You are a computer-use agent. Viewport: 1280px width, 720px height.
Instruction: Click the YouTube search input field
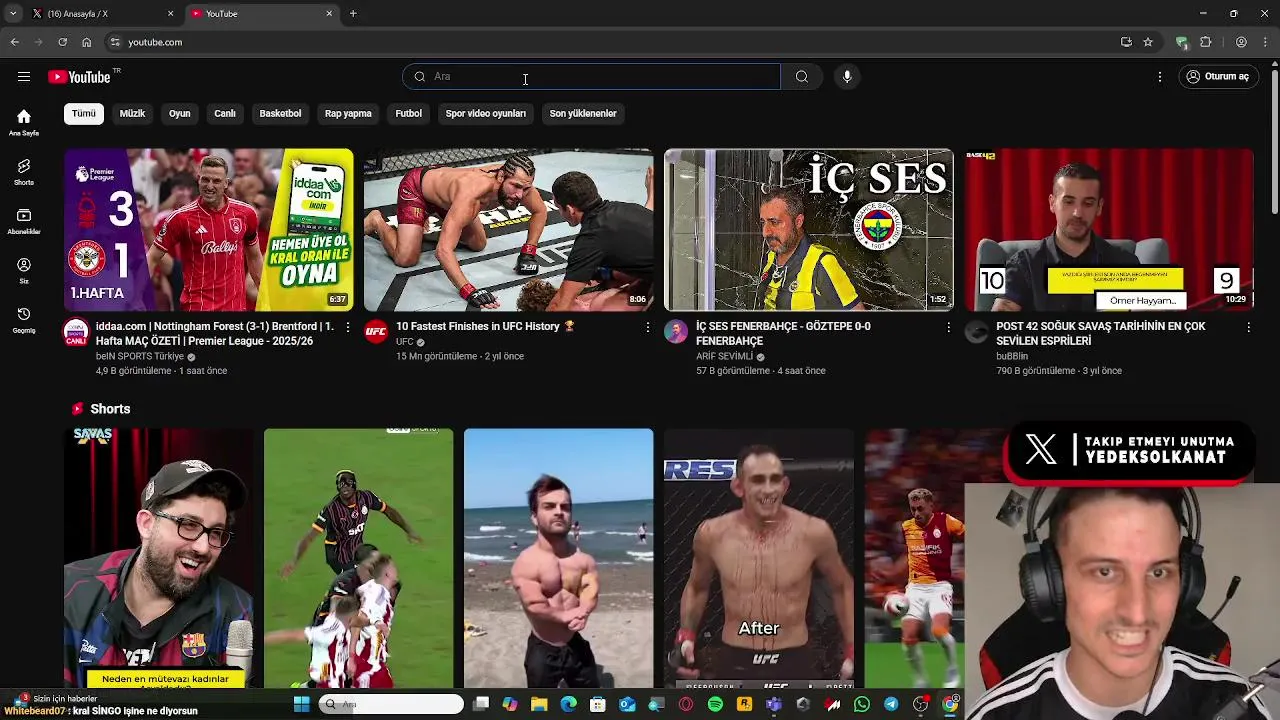(x=591, y=77)
